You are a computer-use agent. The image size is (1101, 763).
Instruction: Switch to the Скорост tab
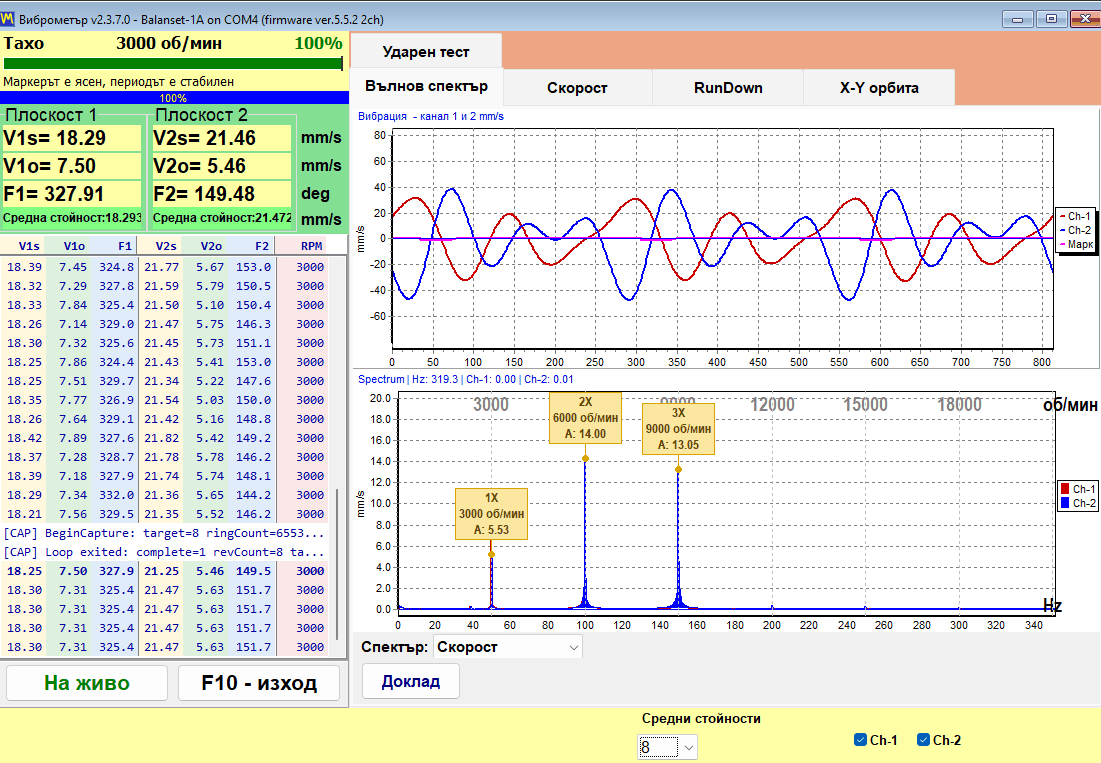point(577,88)
